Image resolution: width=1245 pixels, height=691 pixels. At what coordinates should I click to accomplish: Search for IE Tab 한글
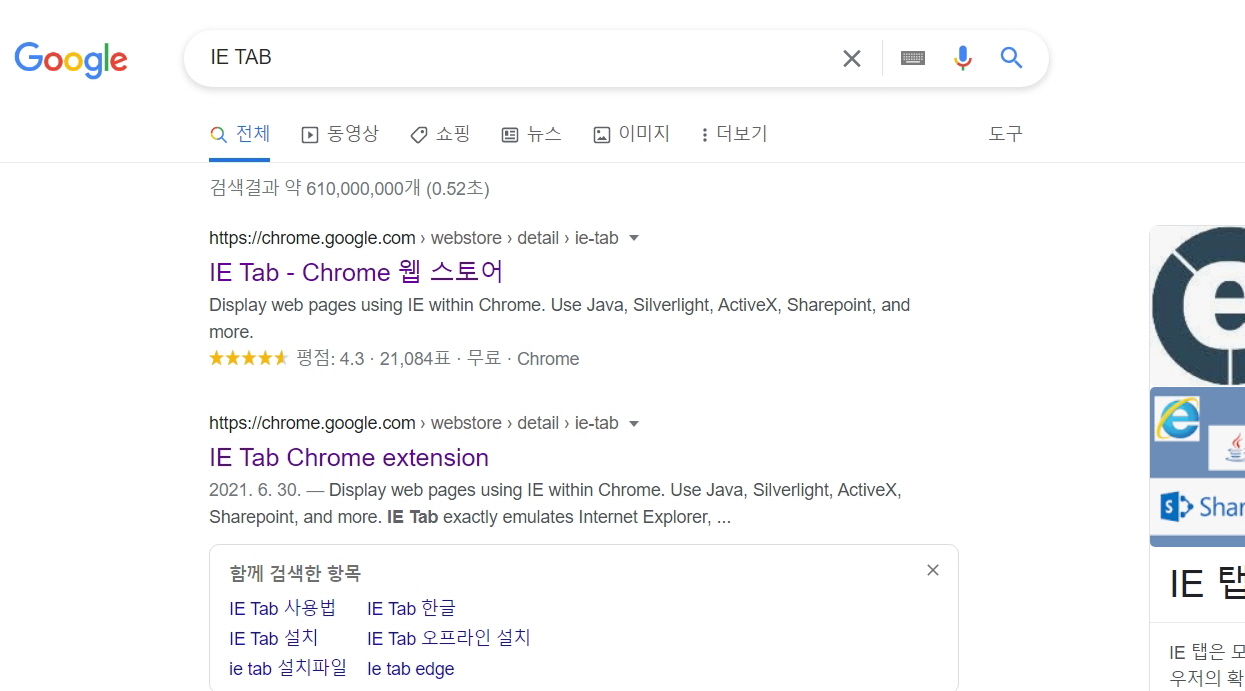click(x=411, y=608)
